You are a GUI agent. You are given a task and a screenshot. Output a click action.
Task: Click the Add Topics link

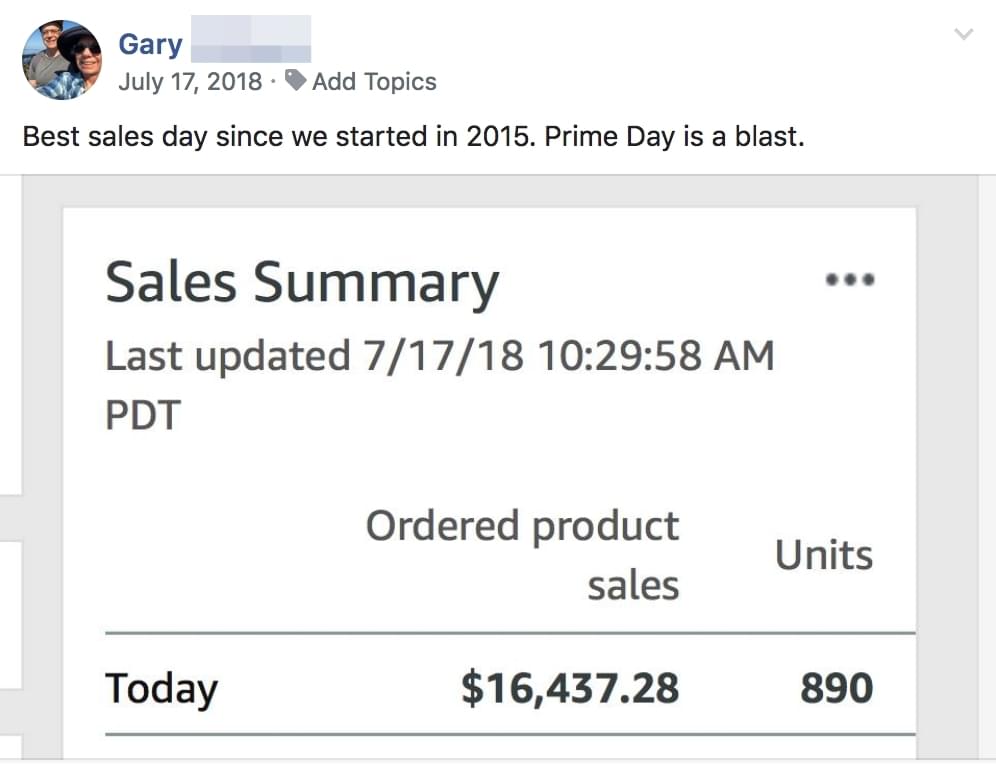click(x=374, y=81)
